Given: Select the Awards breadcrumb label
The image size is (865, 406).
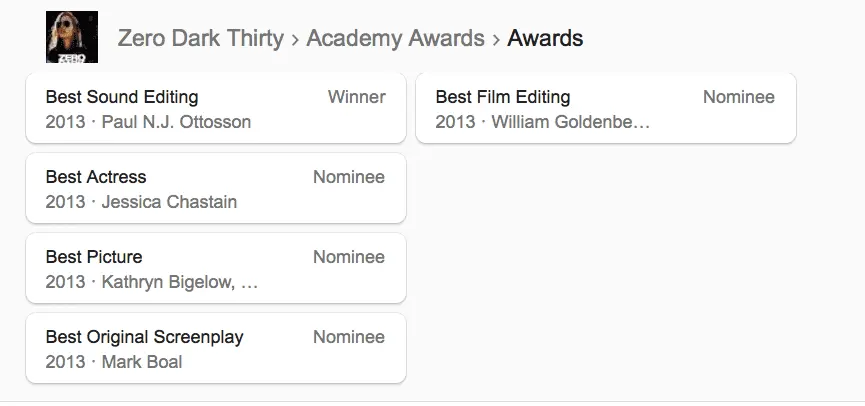Looking at the screenshot, I should 545,39.
